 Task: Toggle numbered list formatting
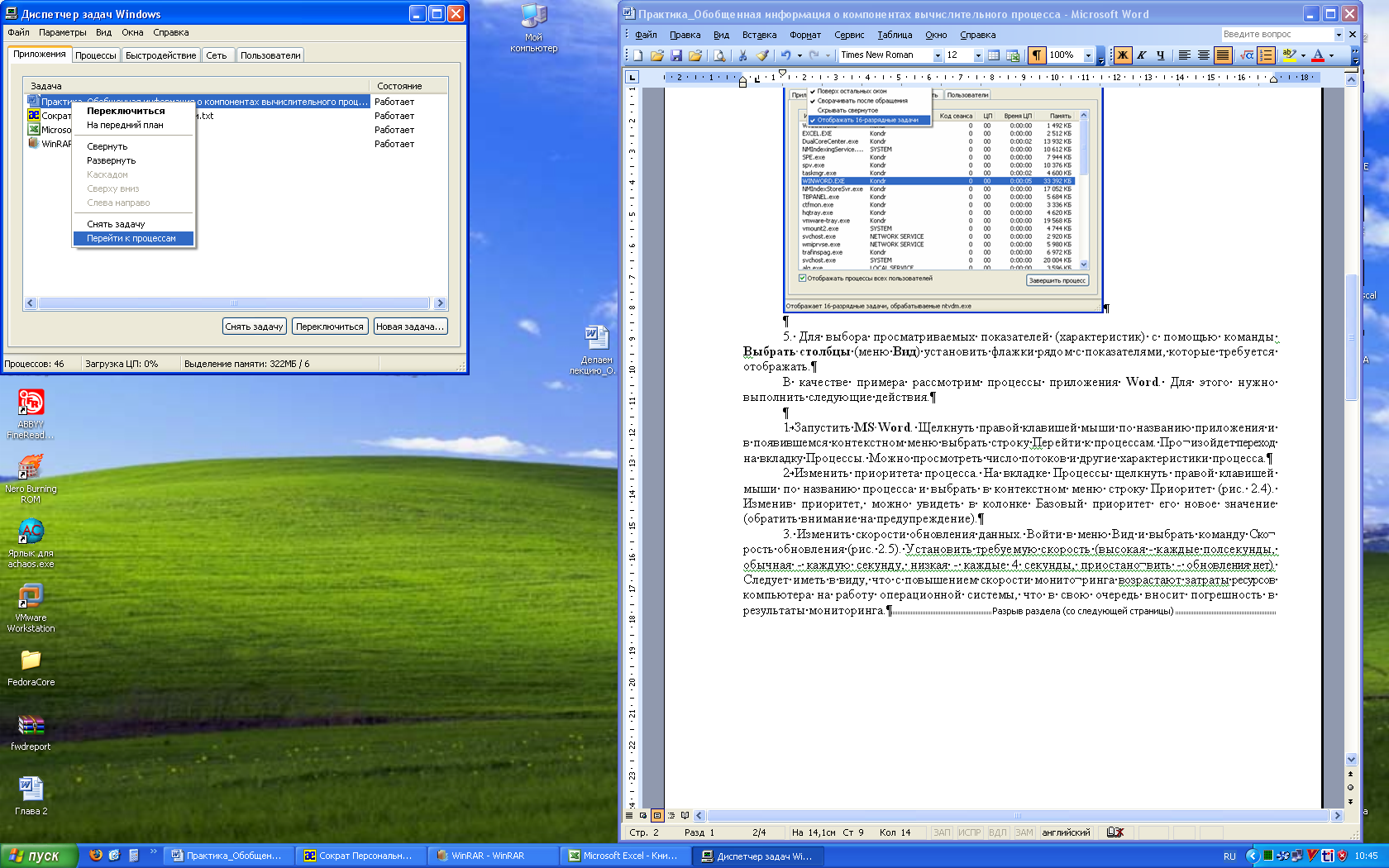point(1266,55)
